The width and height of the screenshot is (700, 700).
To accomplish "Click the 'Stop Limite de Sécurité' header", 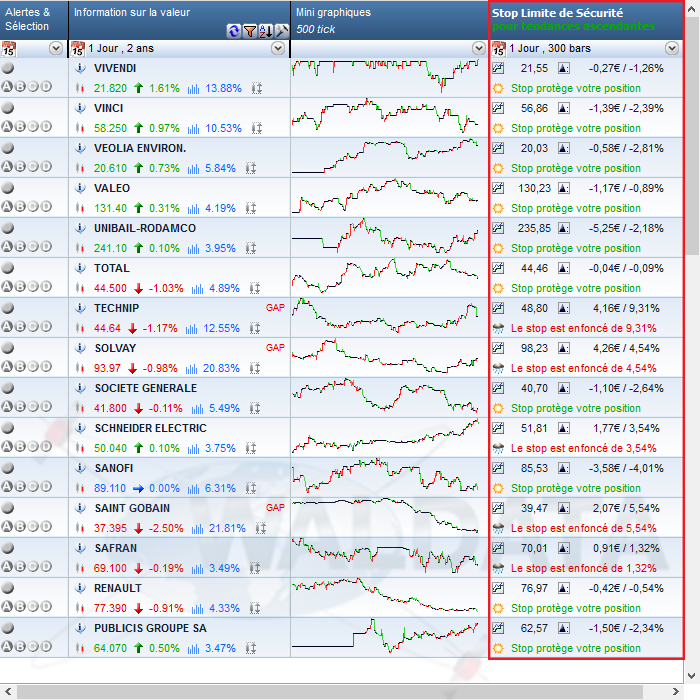I will 557,13.
